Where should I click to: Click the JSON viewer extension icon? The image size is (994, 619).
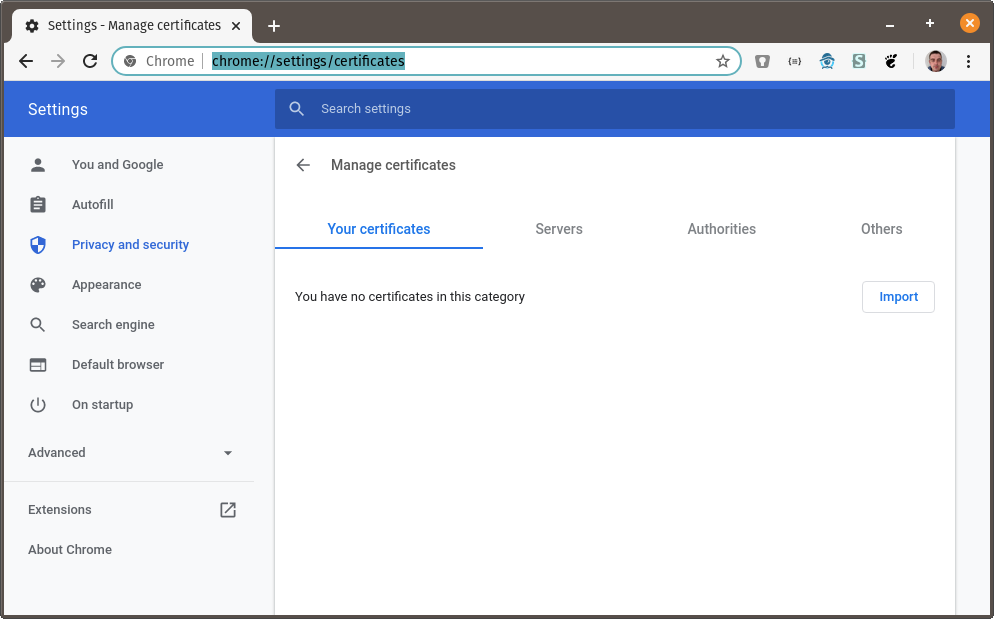[794, 61]
